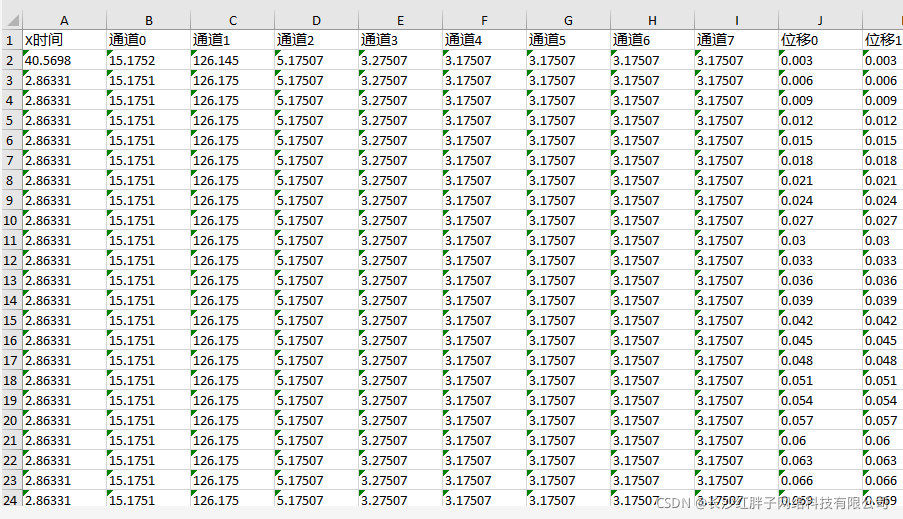Select the 0.039 cell in column J
This screenshot has width=903, height=519.
tap(821, 300)
